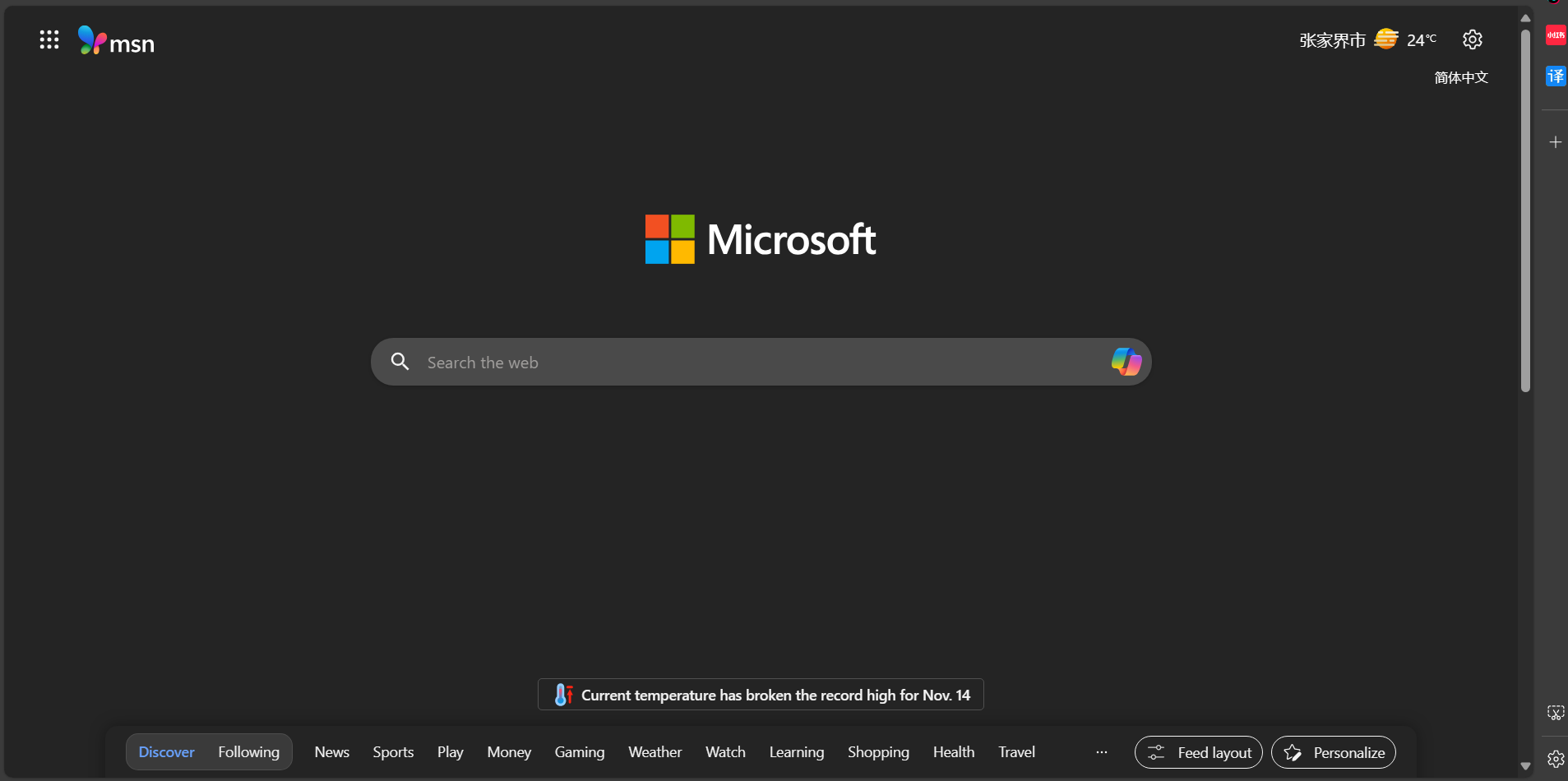Open the Travel category
Screen dimensions: 1568x781
click(1017, 752)
